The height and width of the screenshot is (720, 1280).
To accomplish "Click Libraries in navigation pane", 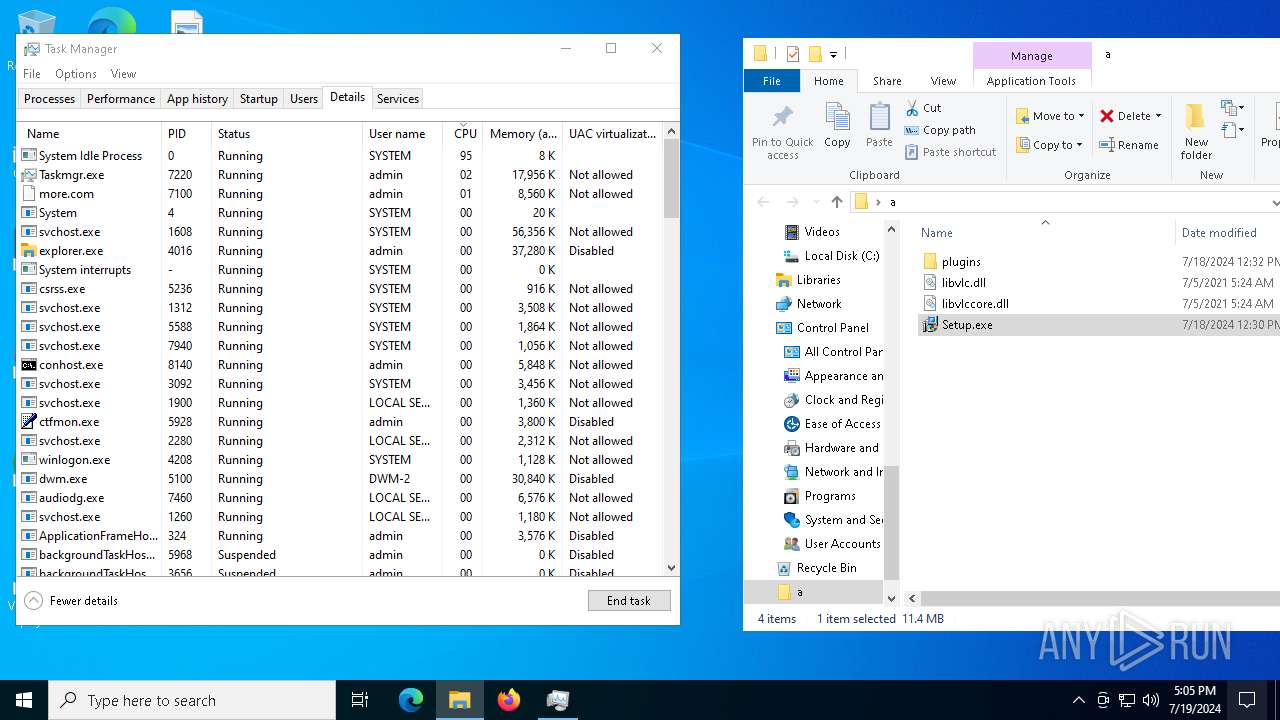I will [x=818, y=280].
